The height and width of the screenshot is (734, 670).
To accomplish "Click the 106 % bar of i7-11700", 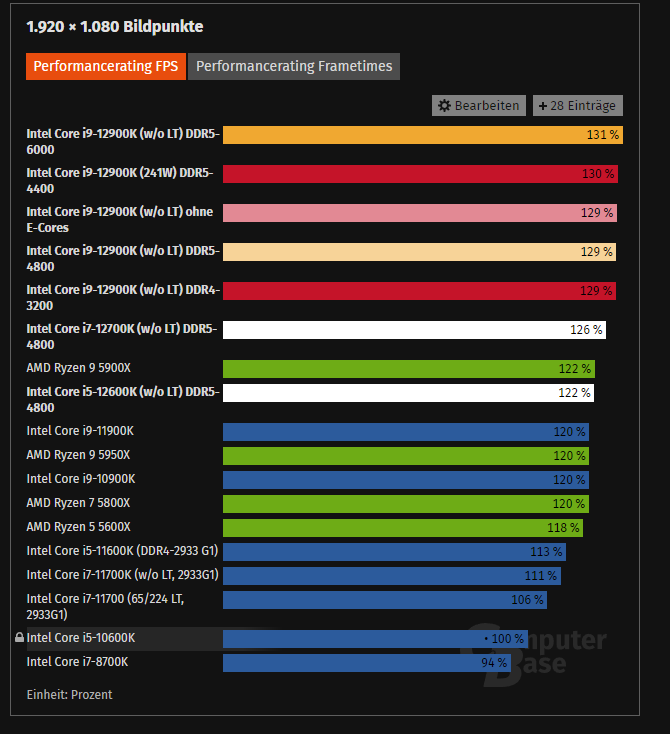I will [385, 600].
